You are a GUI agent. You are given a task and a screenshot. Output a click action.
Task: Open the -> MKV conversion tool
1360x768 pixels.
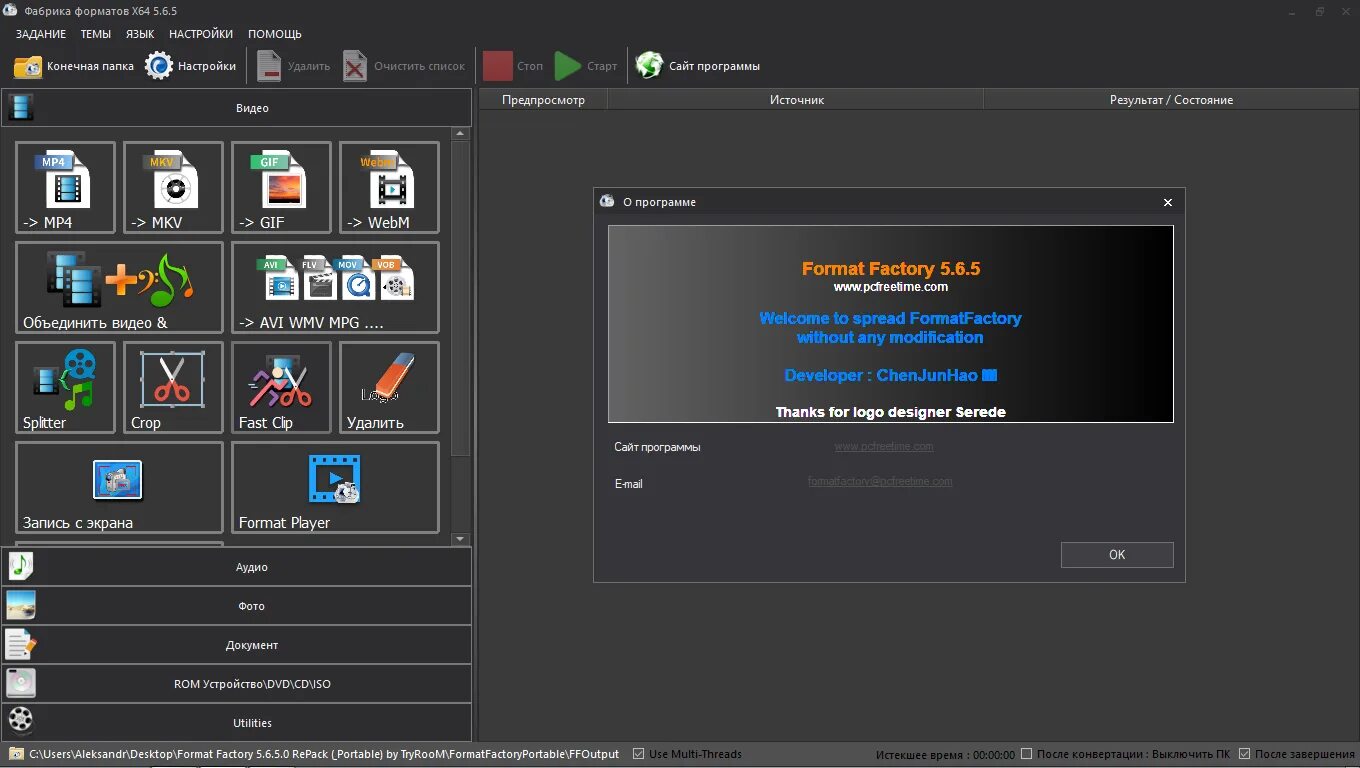coord(173,187)
